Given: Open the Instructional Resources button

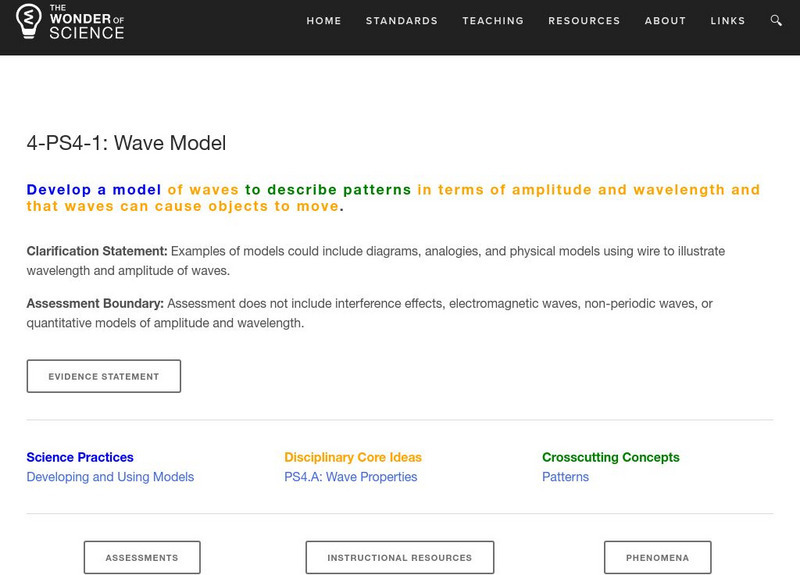Looking at the screenshot, I should click(x=400, y=558).
